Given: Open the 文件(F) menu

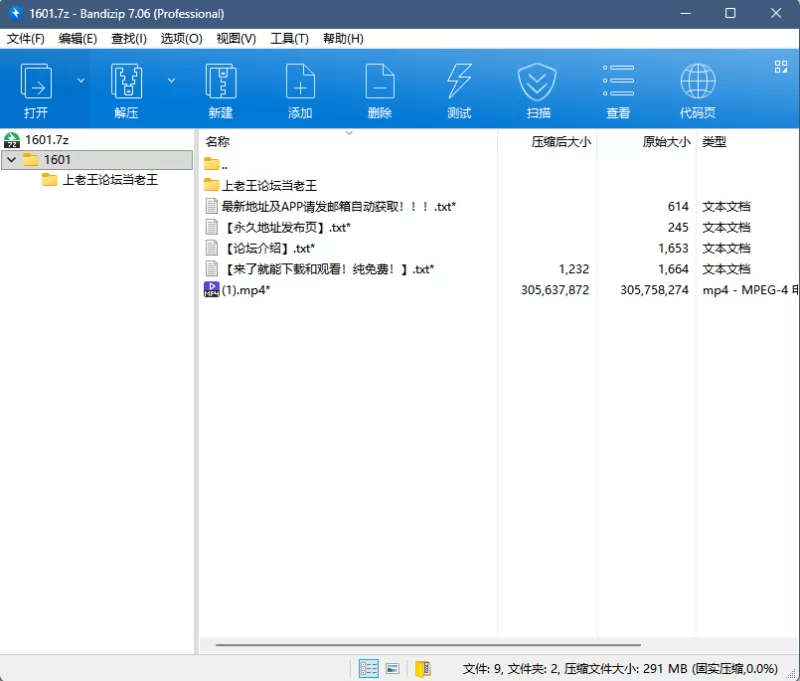Looking at the screenshot, I should coord(26,38).
